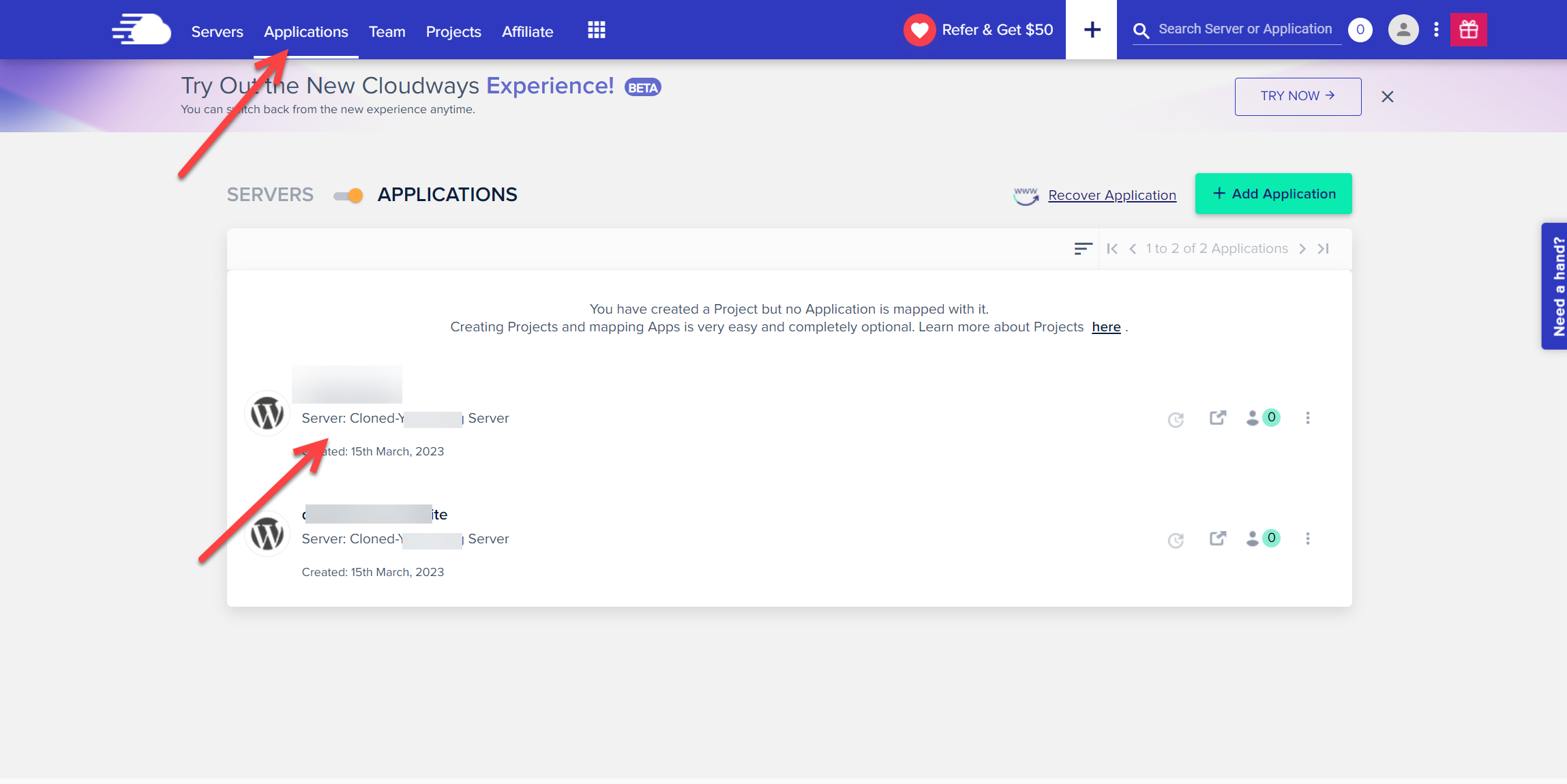The image size is (1567, 784).
Task: Click the plus icon in top bar
Action: point(1091,30)
